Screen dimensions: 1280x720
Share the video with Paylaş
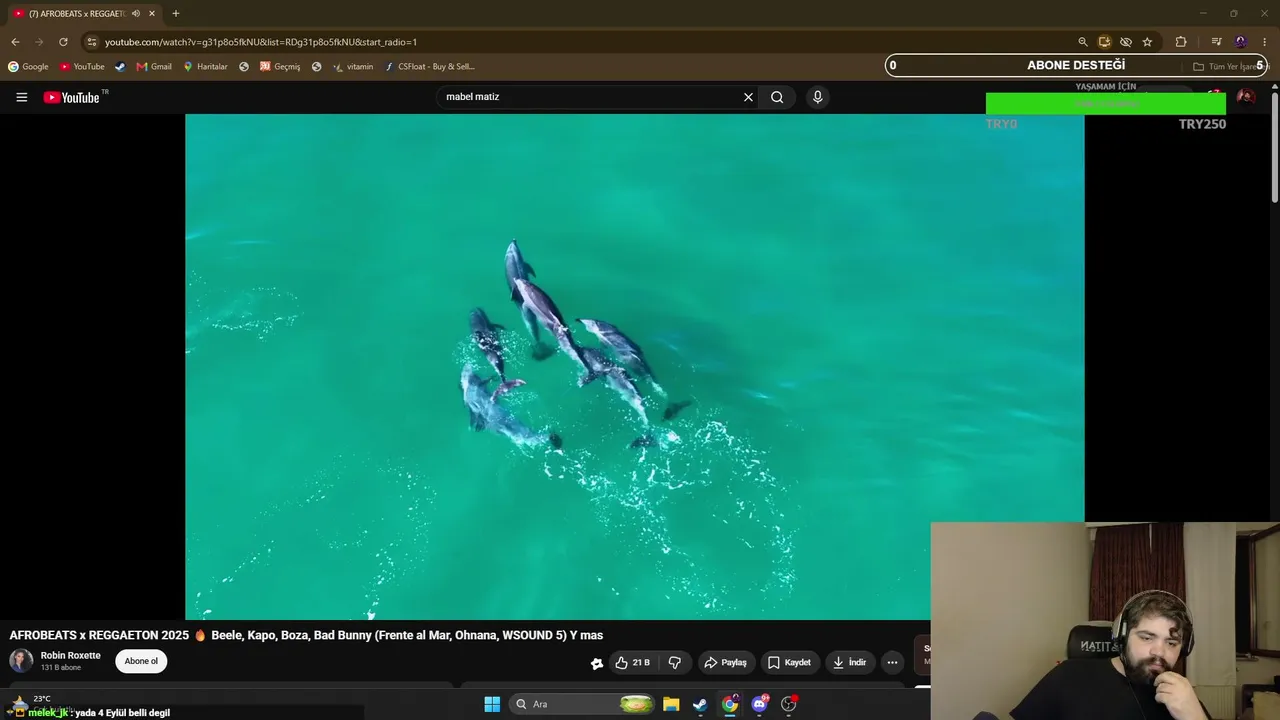(x=725, y=662)
